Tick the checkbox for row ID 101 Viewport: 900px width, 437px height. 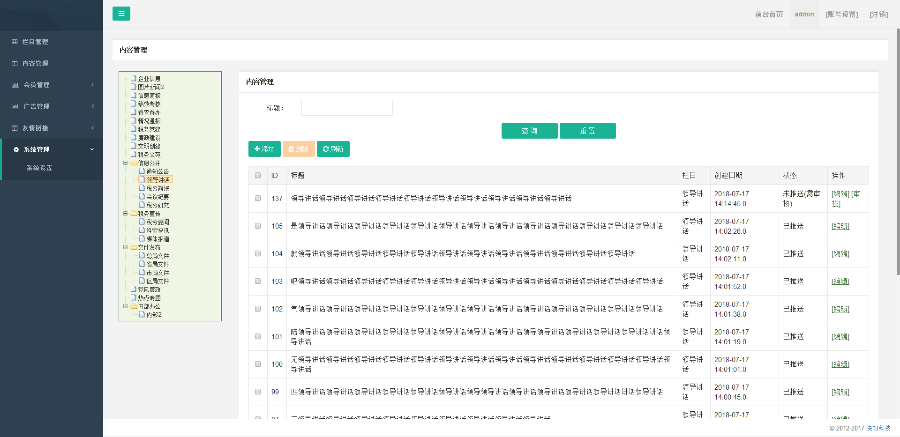(x=258, y=337)
